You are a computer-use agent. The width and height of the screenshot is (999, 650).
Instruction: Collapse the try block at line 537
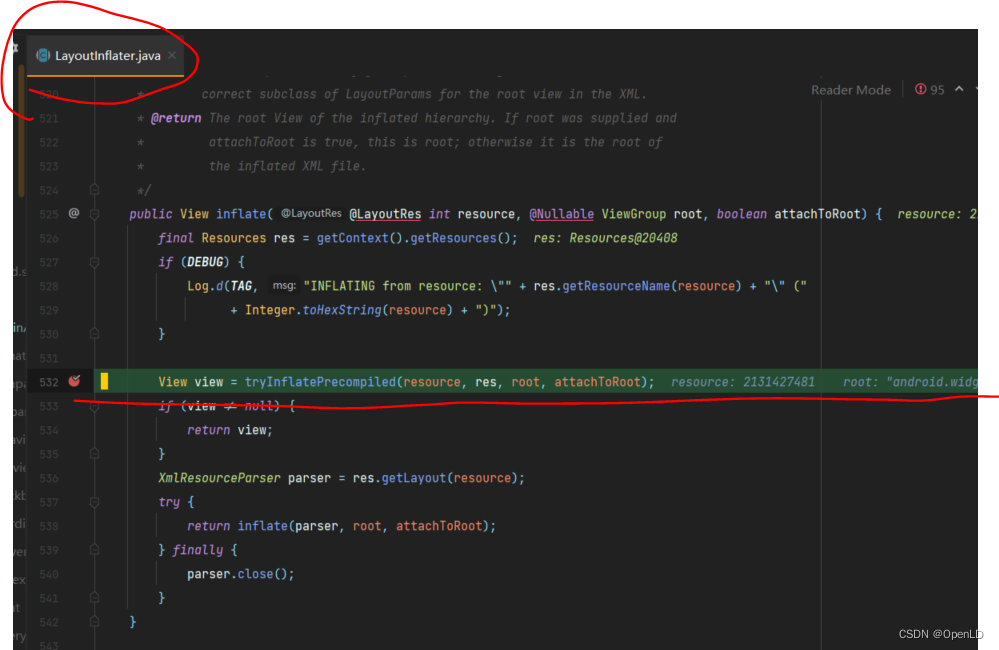[x=94, y=502]
